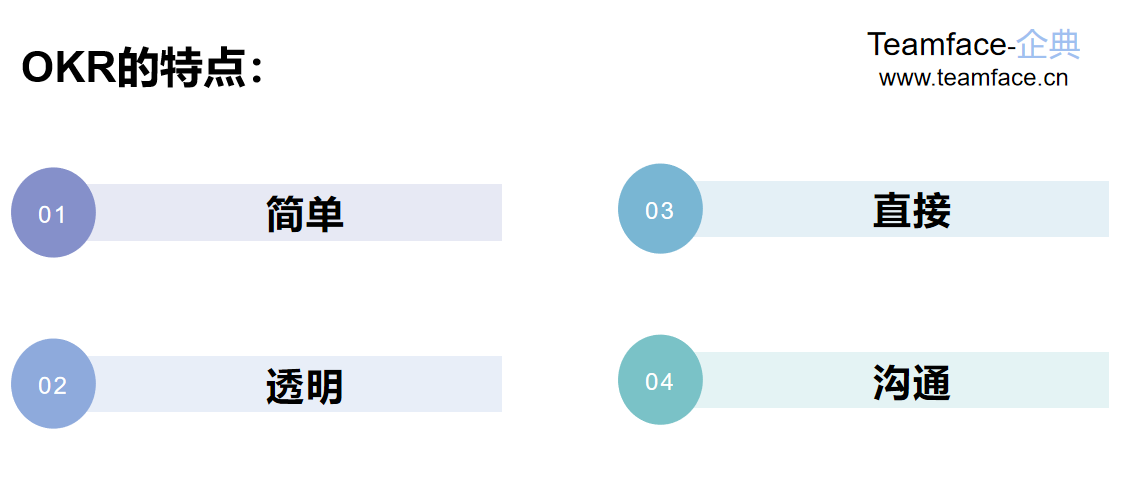1147x483 pixels.
Task: Click the number 01 text
Action: (x=52, y=214)
